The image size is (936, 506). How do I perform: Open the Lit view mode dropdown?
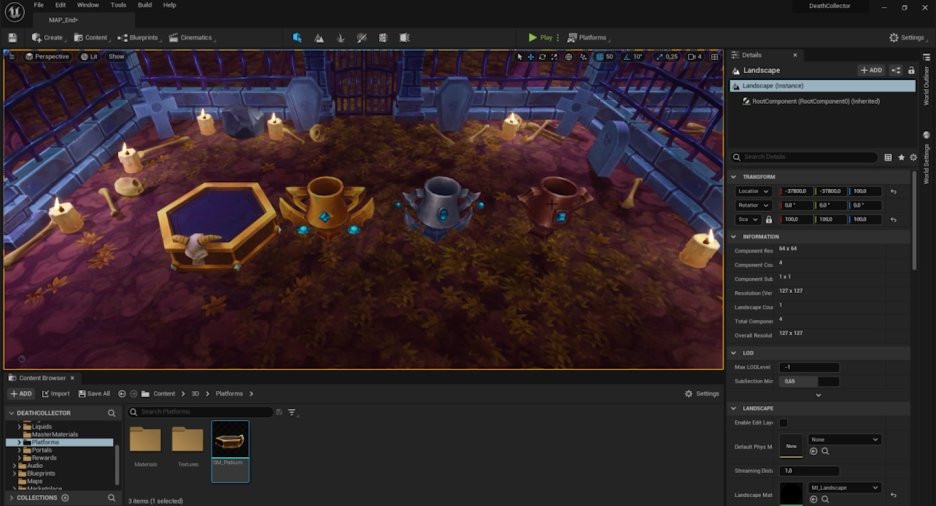[x=90, y=57]
